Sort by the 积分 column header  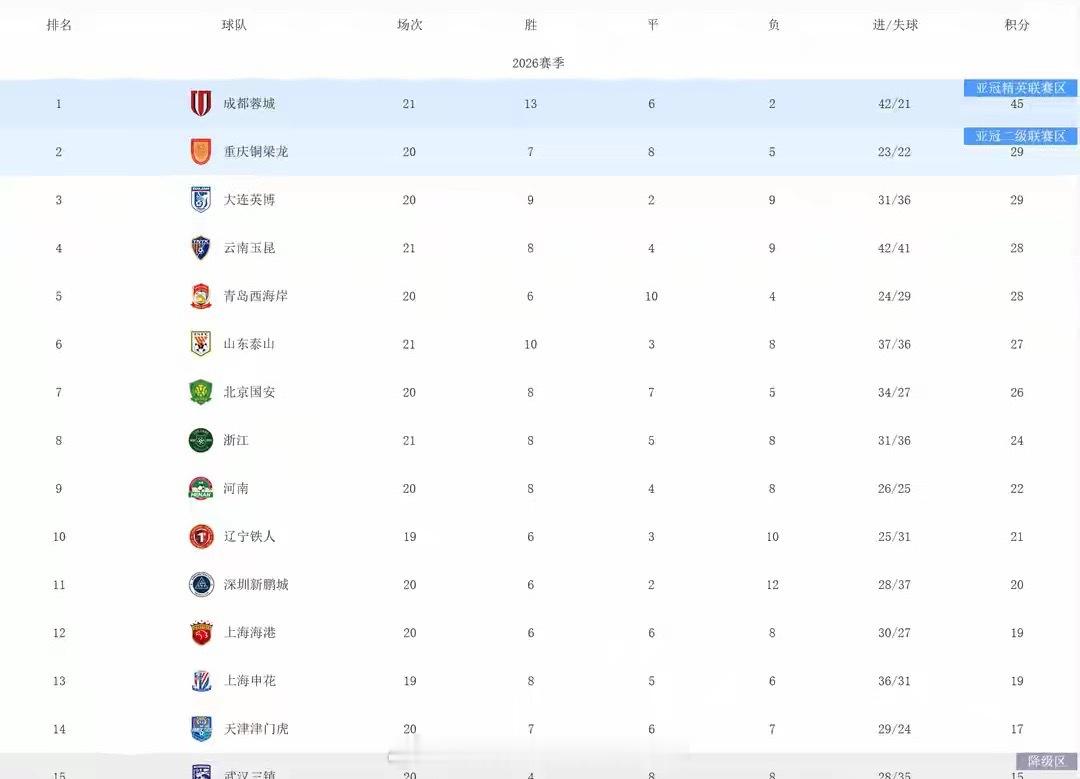(x=1017, y=25)
